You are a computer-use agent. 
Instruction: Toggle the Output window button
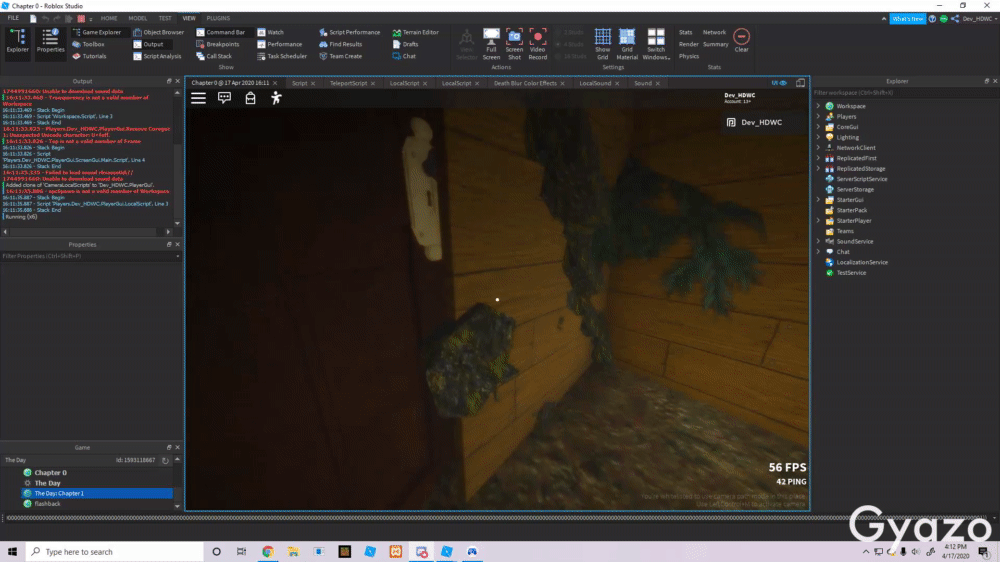148,44
